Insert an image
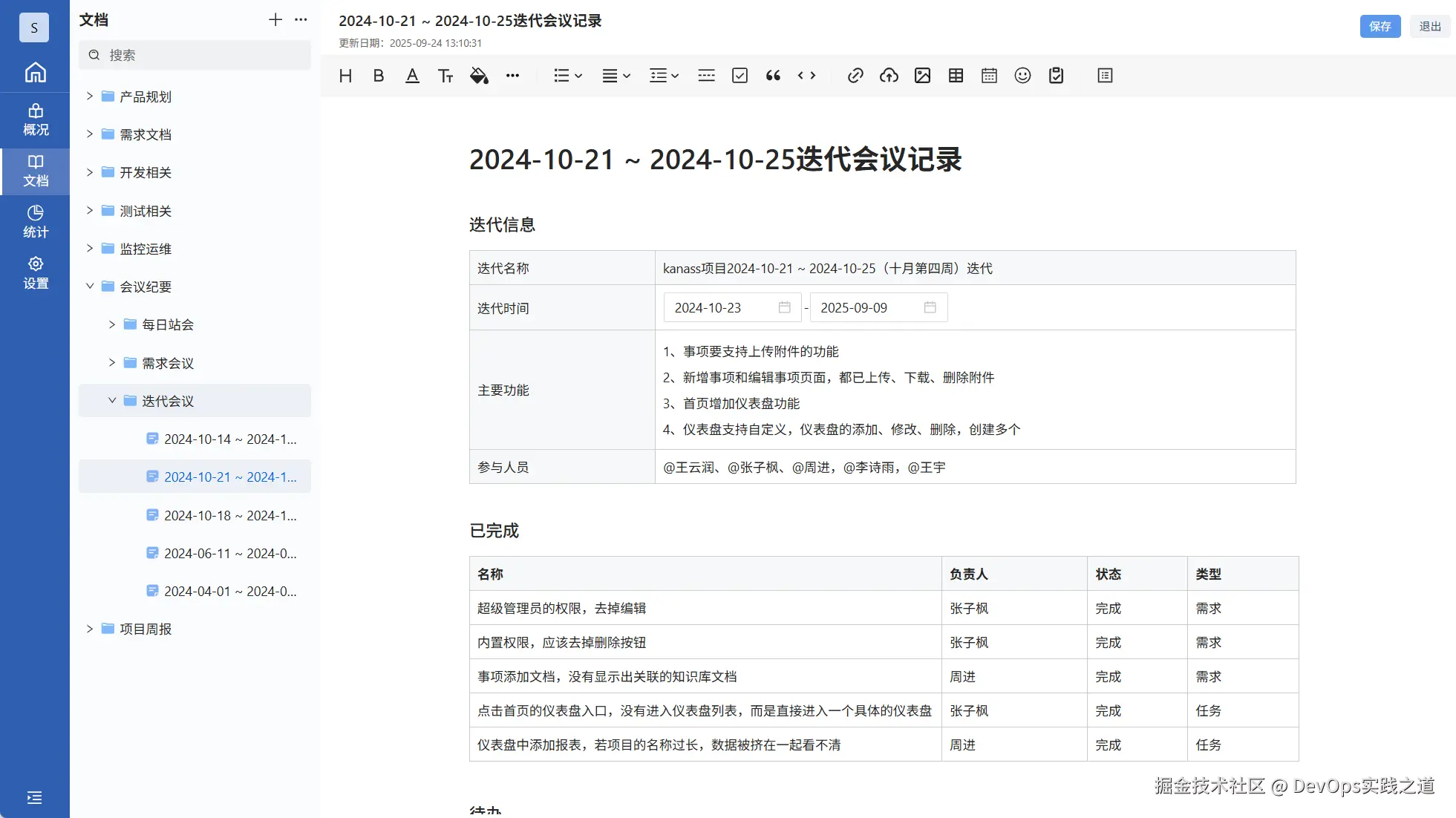The width and height of the screenshot is (1456, 818). [922, 75]
